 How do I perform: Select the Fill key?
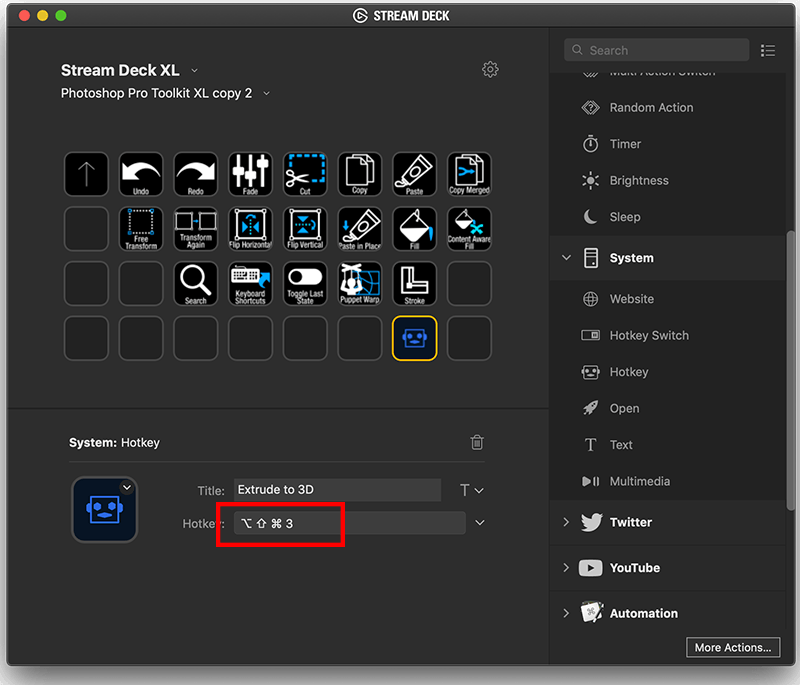[414, 229]
